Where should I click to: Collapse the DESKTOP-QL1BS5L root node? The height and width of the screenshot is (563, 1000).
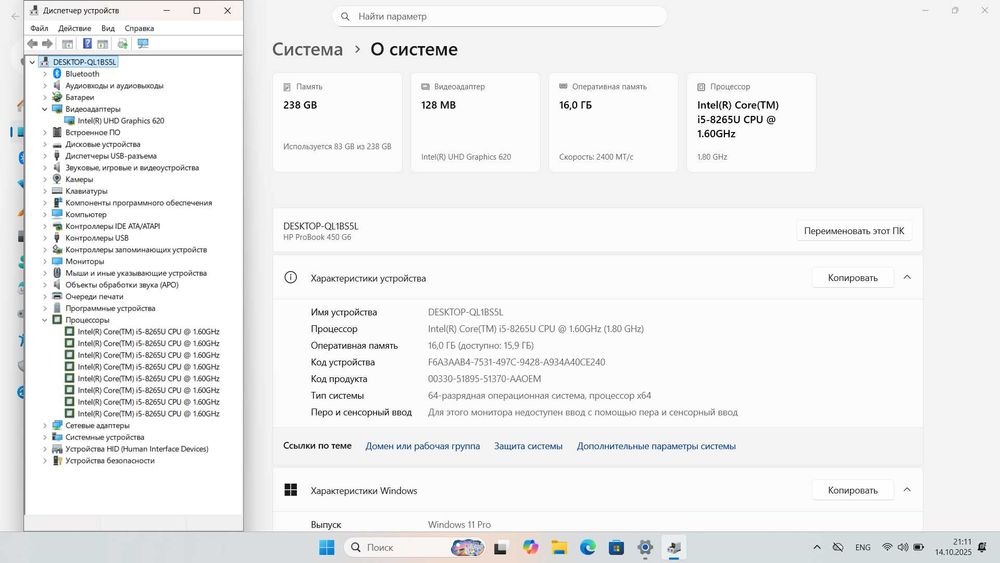[x=33, y=62]
